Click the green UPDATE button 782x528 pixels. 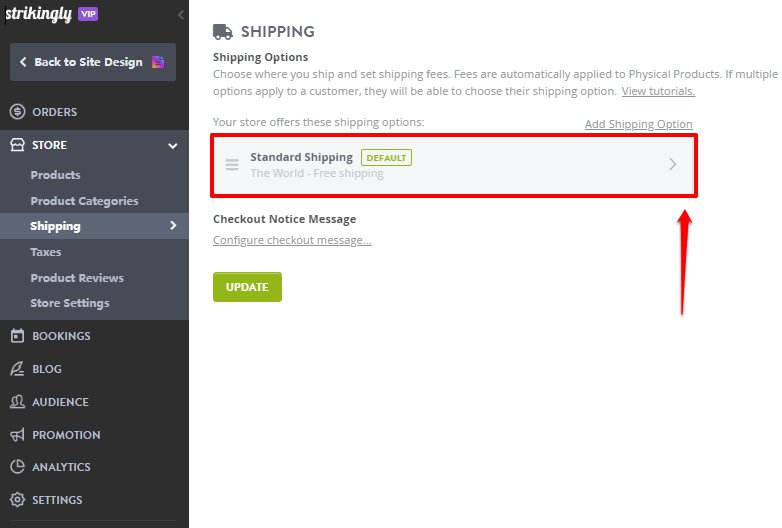pyautogui.click(x=247, y=287)
